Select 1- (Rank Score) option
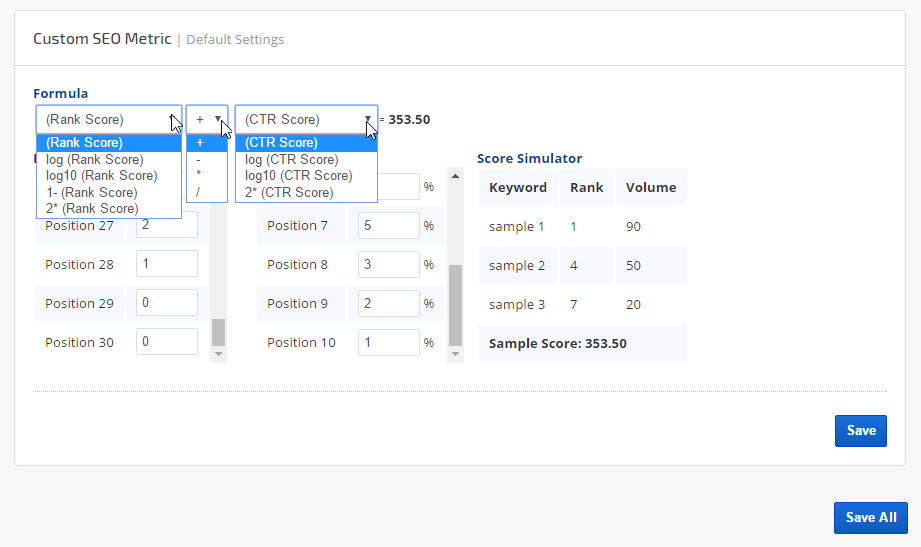Screen dimensions: 921x547 click(92, 192)
